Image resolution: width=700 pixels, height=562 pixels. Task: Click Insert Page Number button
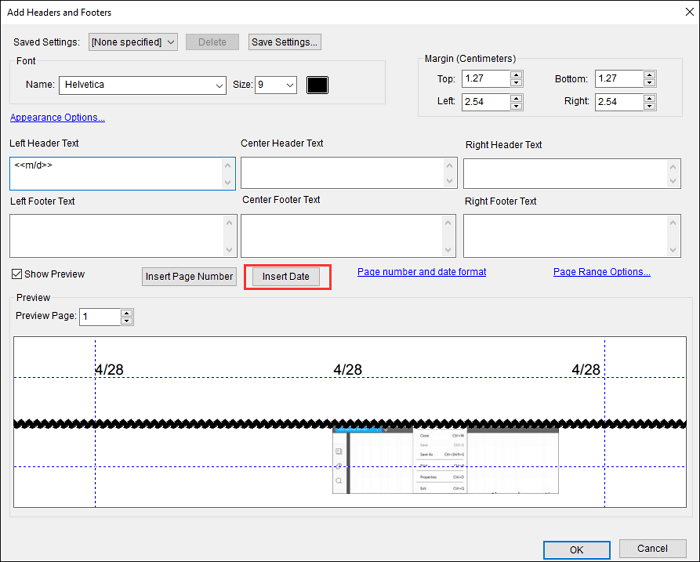pyautogui.click(x=189, y=276)
